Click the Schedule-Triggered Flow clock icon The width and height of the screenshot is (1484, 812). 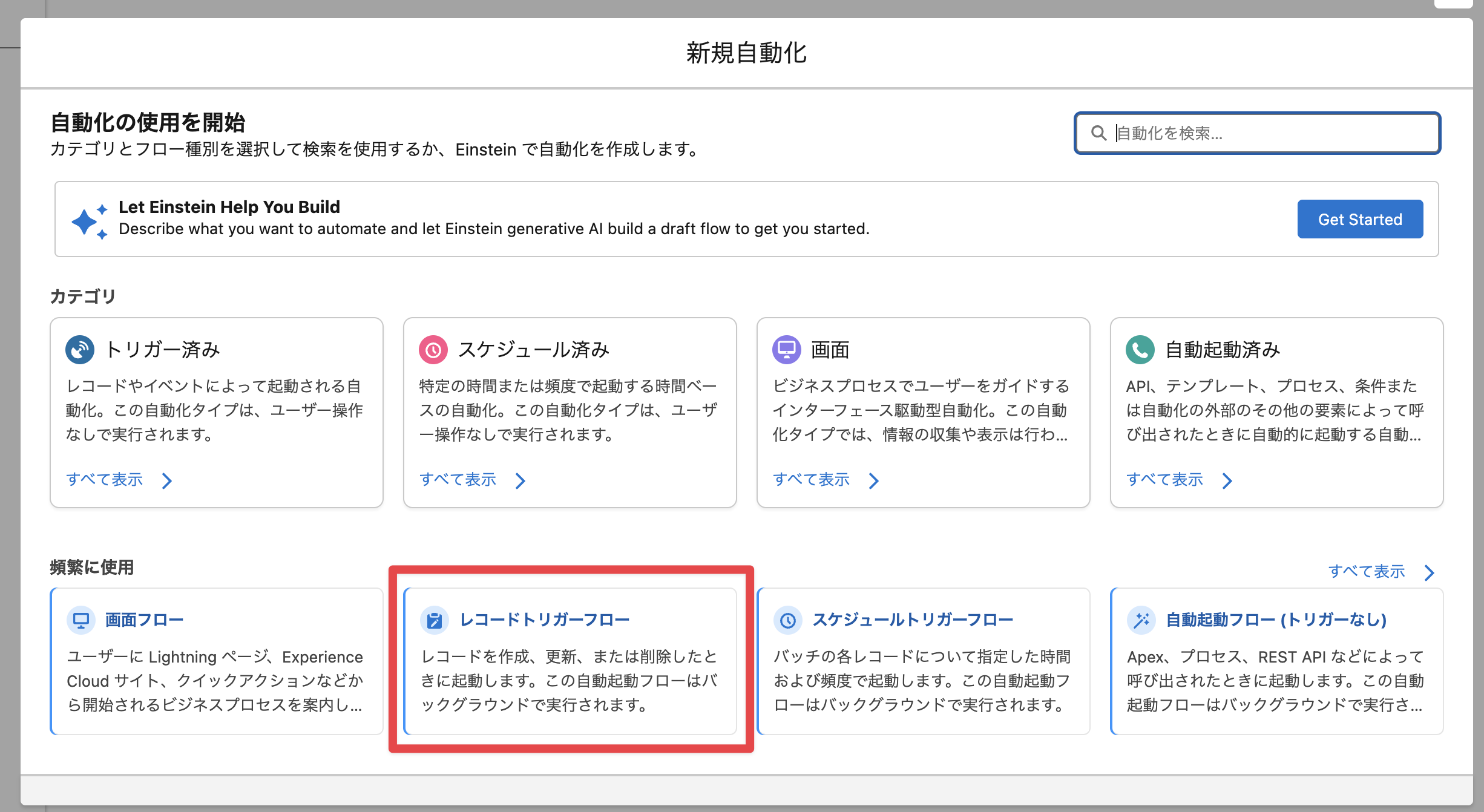pos(788,620)
